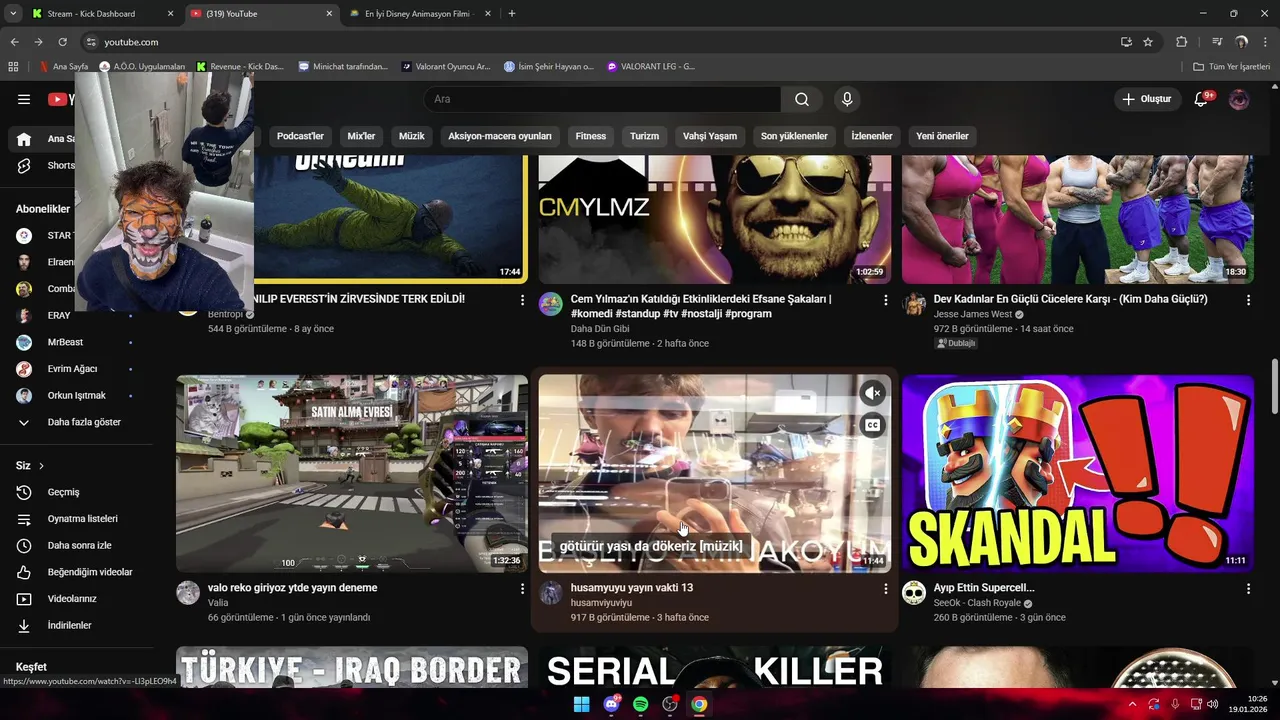Open options for Dev Kadınlar video

(1248, 300)
